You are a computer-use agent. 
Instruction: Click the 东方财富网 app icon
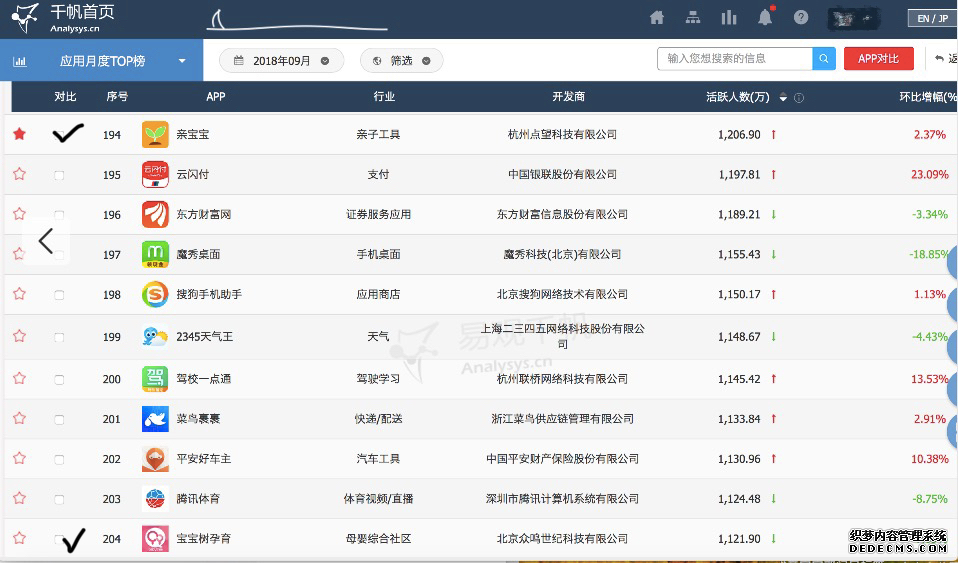155,215
